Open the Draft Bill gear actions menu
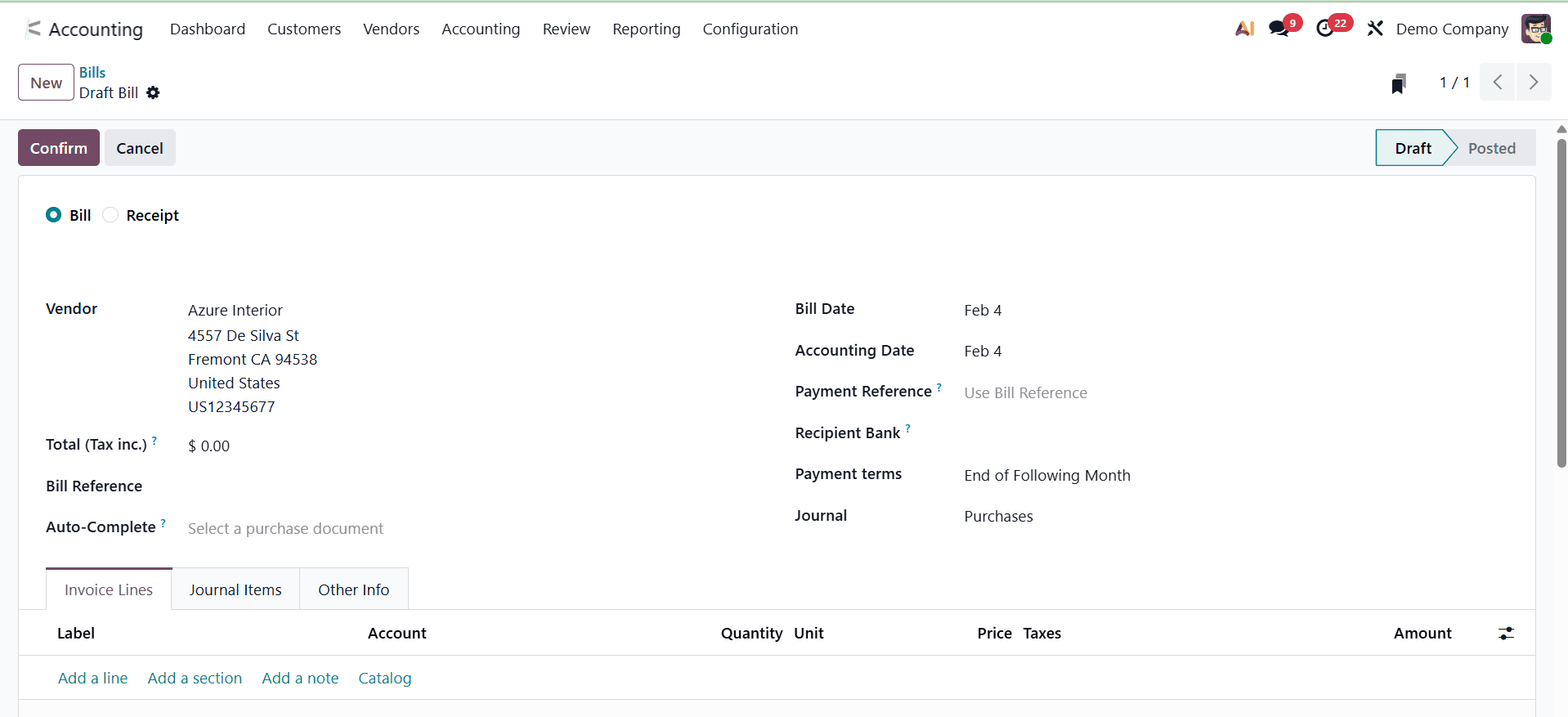This screenshot has width=1568, height=717. (153, 93)
